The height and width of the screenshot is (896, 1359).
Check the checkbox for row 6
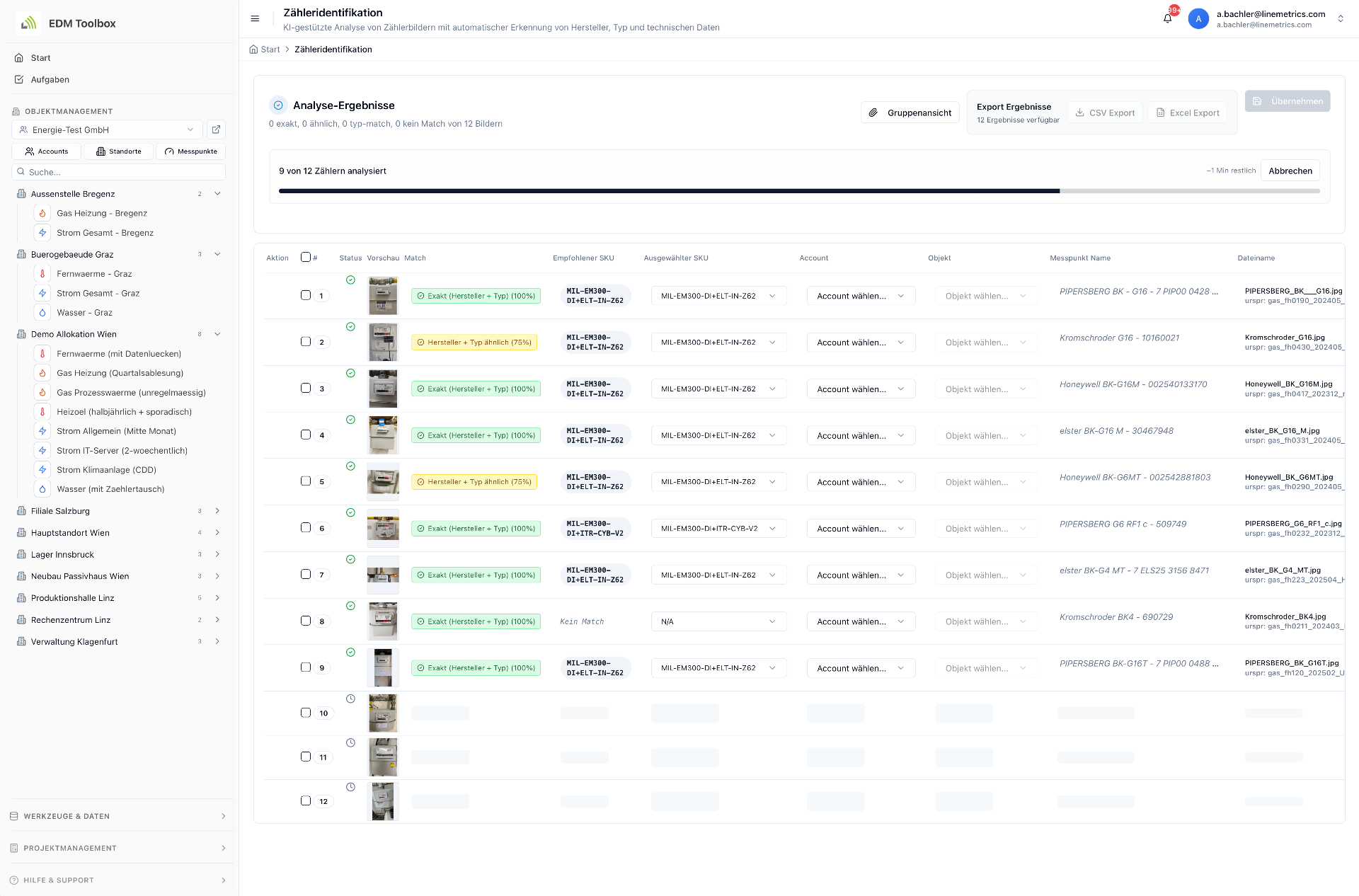[x=306, y=527]
